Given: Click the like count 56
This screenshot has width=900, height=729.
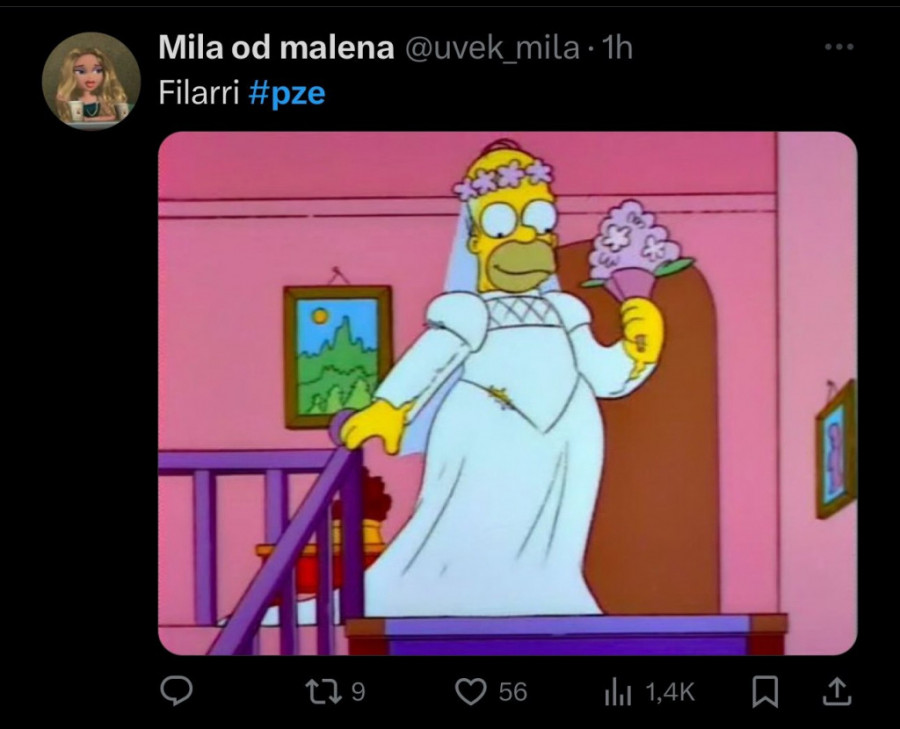Looking at the screenshot, I should tap(513, 692).
